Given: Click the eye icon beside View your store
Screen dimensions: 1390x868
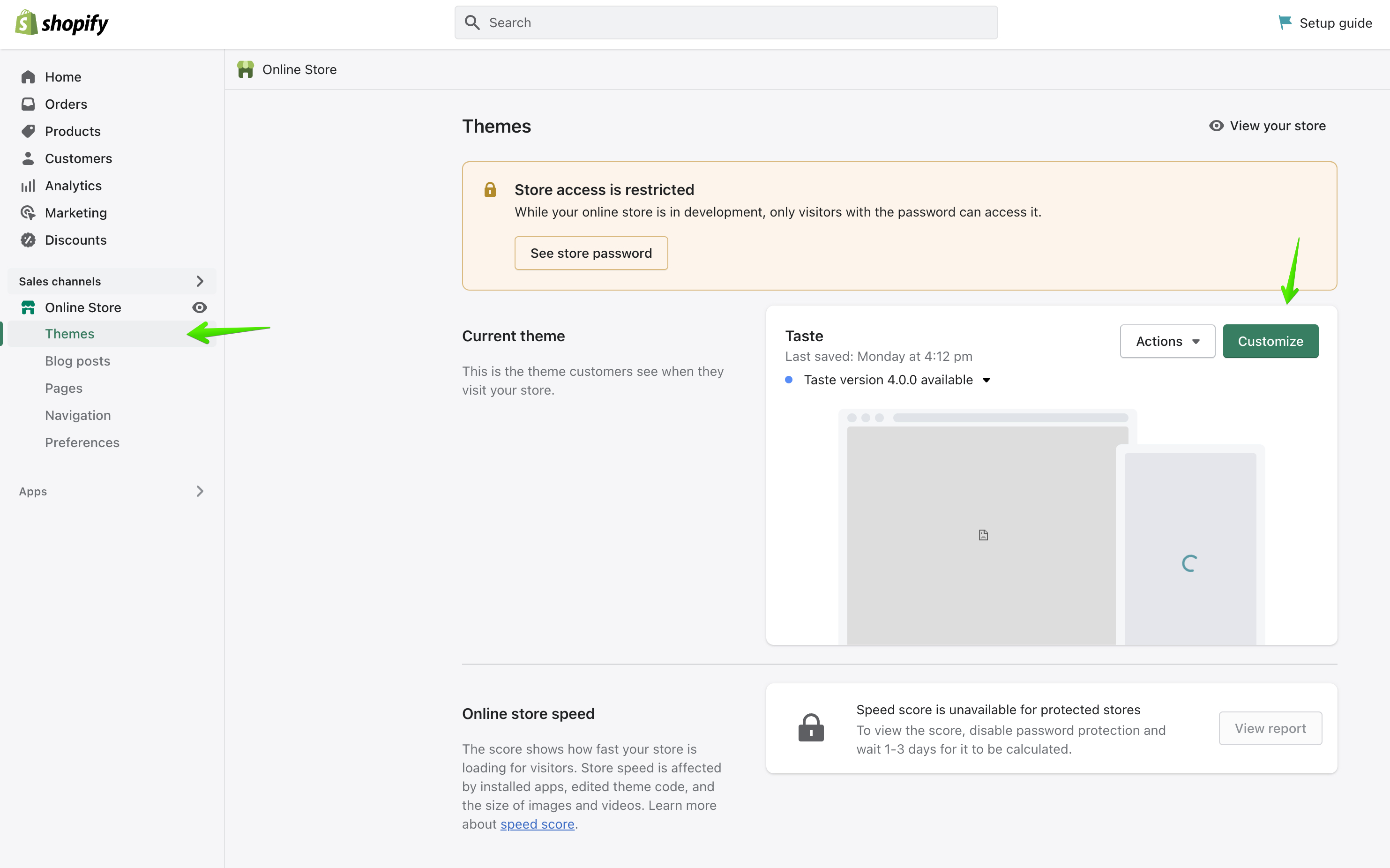Looking at the screenshot, I should [1216, 126].
